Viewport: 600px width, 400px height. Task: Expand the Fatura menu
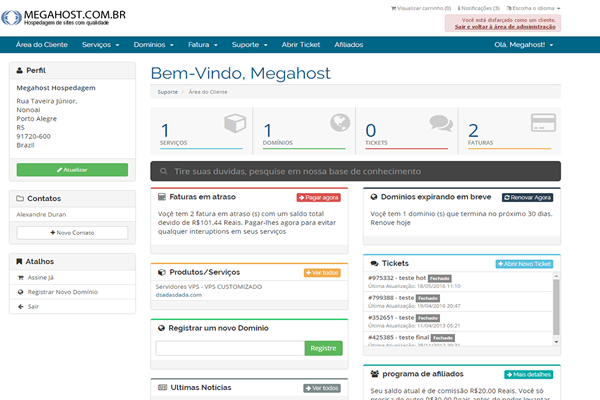coord(203,45)
